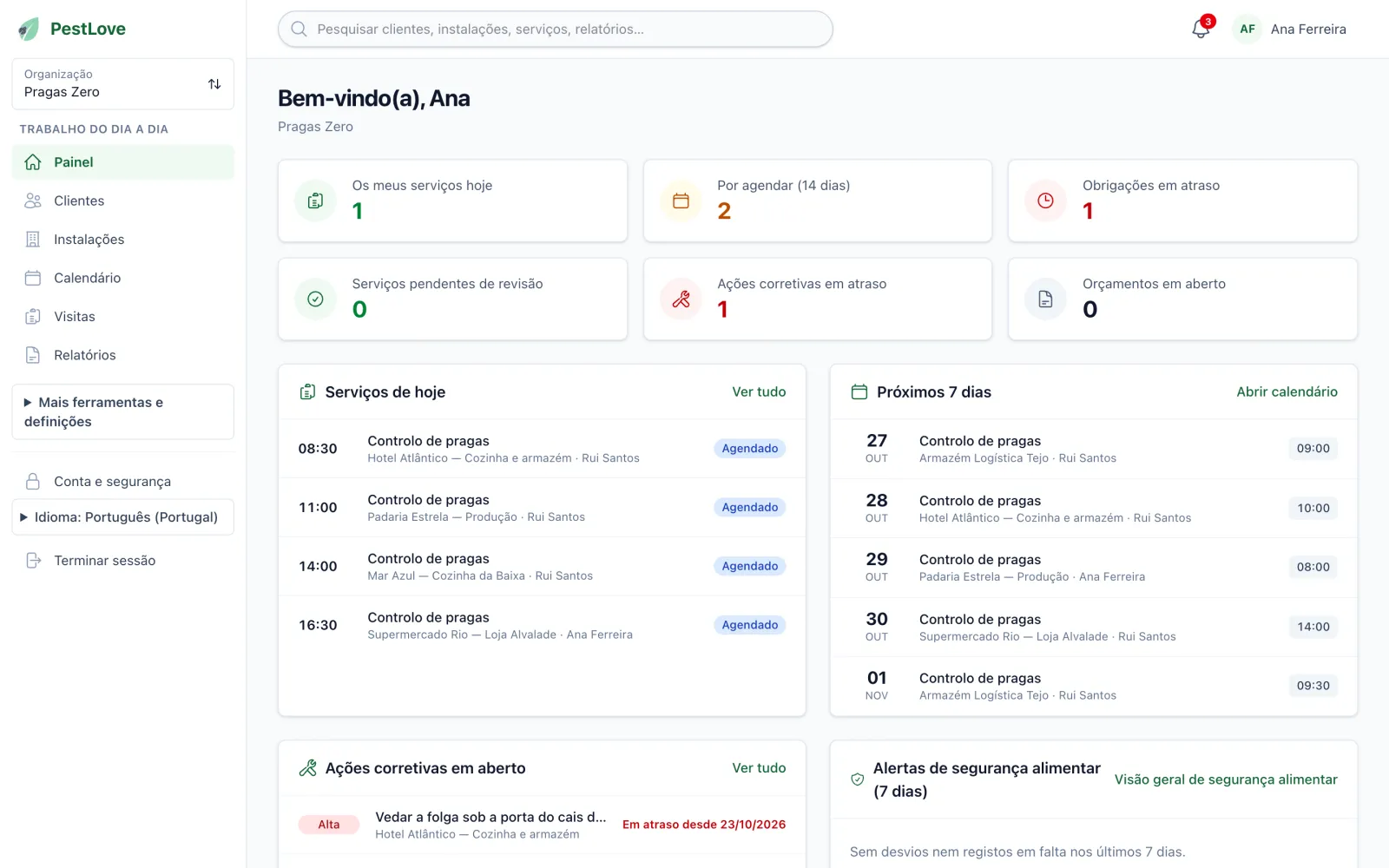Viewport: 1389px width, 868px height.
Task: Click Agendado badge on the 14:00 Mar Azul row
Action: tap(750, 566)
